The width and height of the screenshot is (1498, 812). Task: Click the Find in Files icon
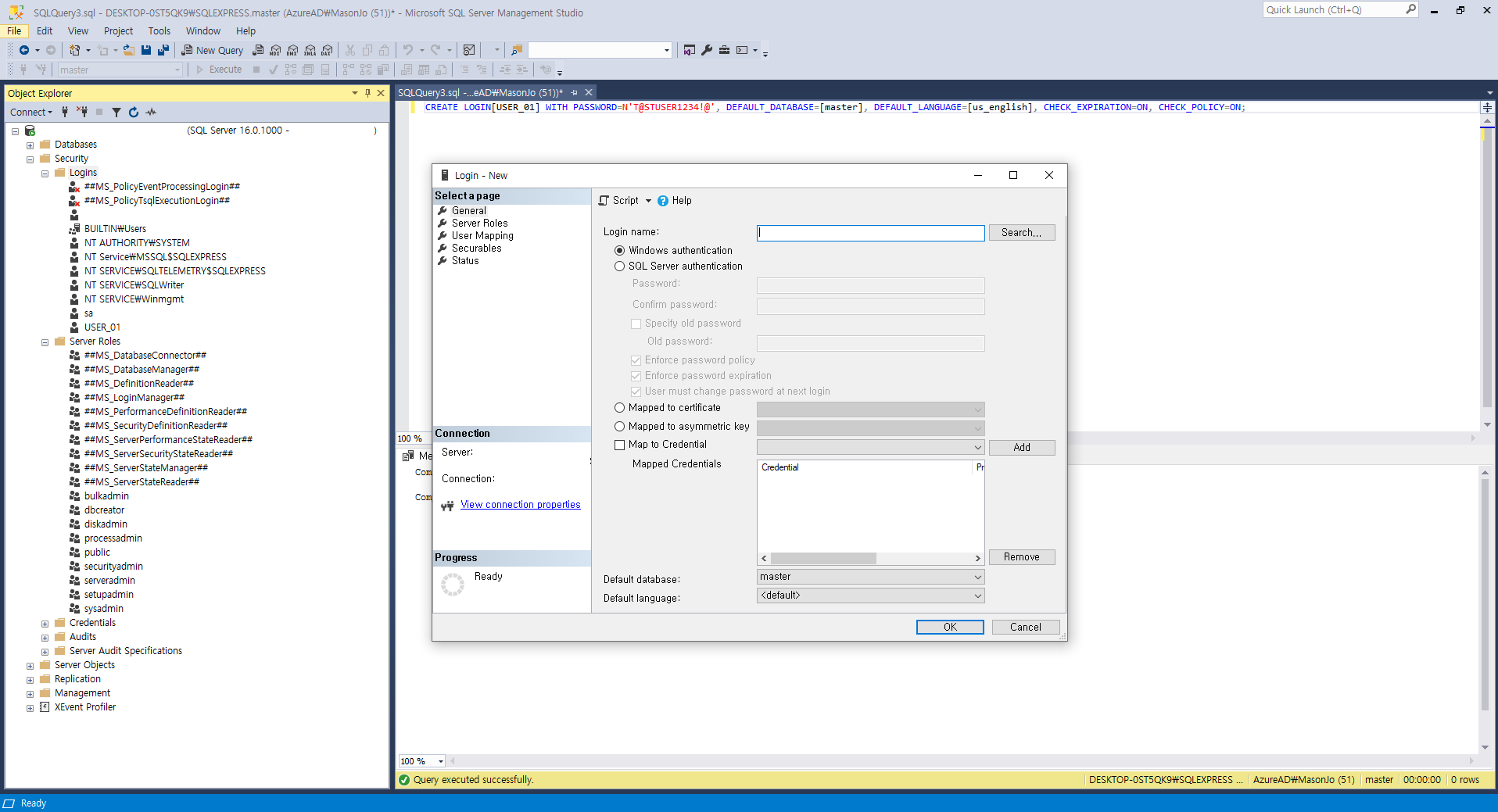click(x=517, y=50)
